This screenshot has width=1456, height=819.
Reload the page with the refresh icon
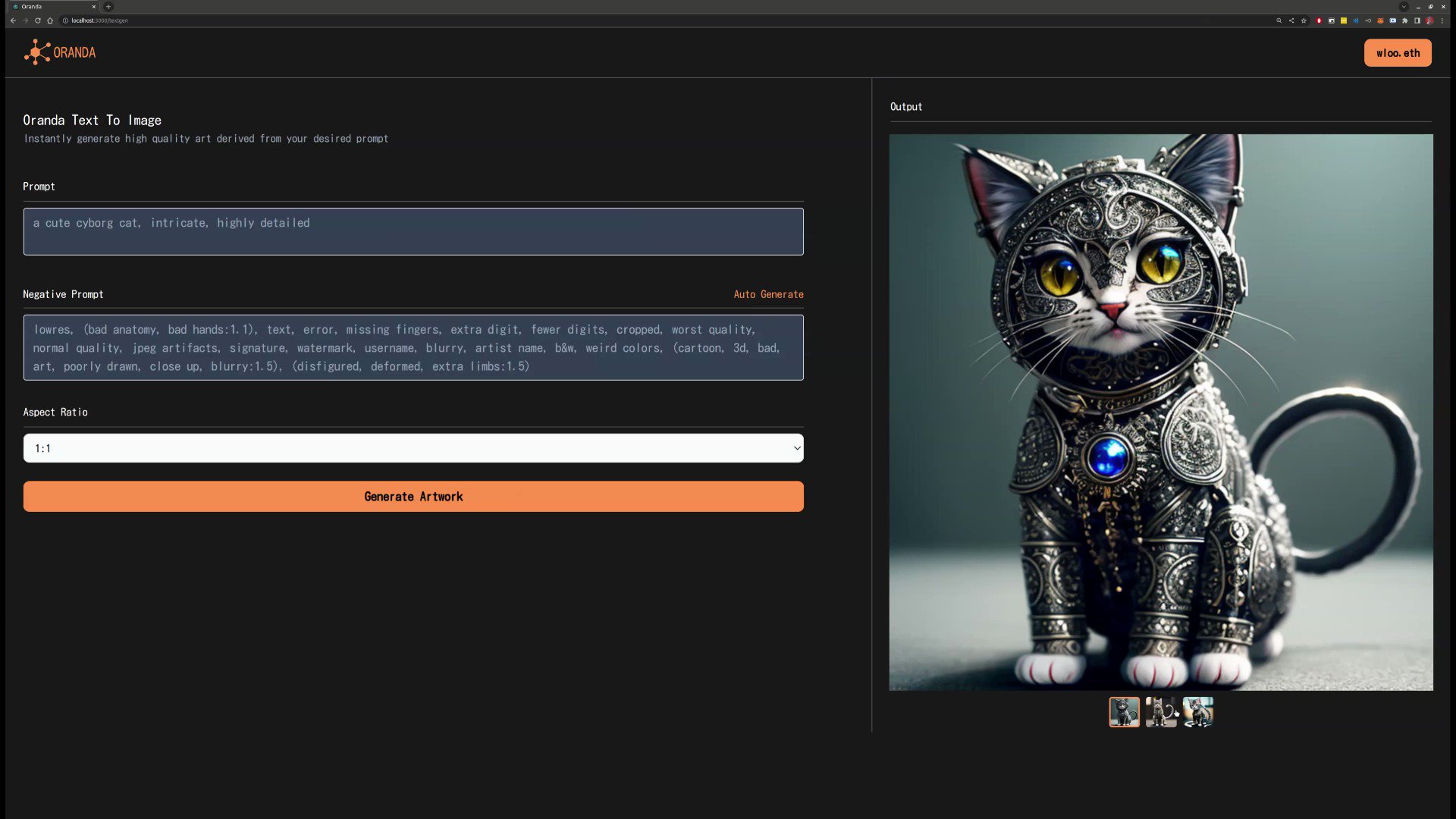(x=37, y=20)
